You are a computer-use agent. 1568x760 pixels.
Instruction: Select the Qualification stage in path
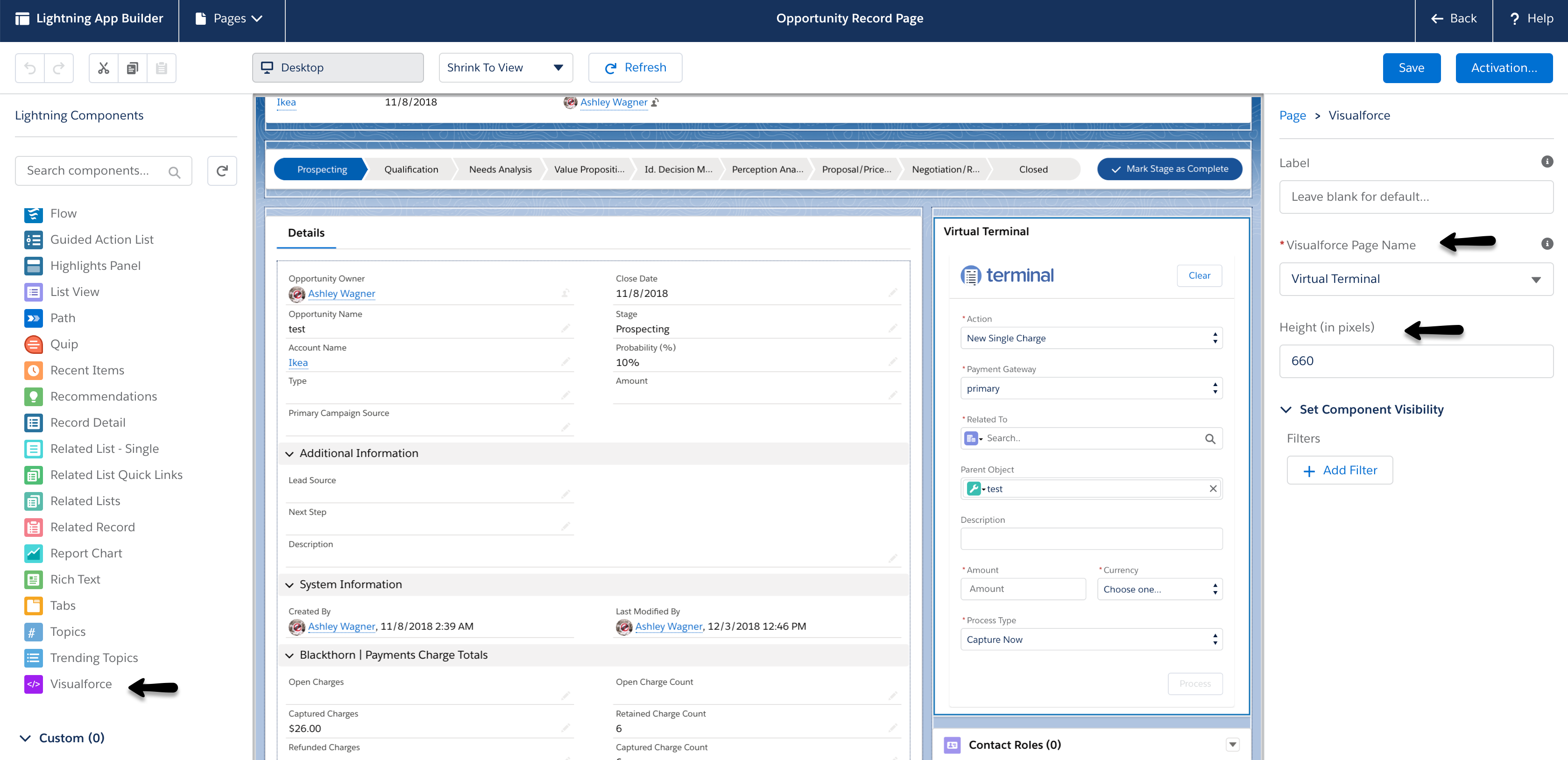tap(411, 169)
